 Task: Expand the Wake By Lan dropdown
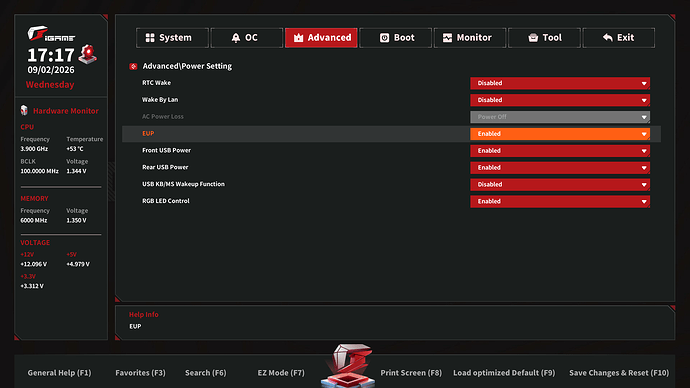(x=560, y=100)
